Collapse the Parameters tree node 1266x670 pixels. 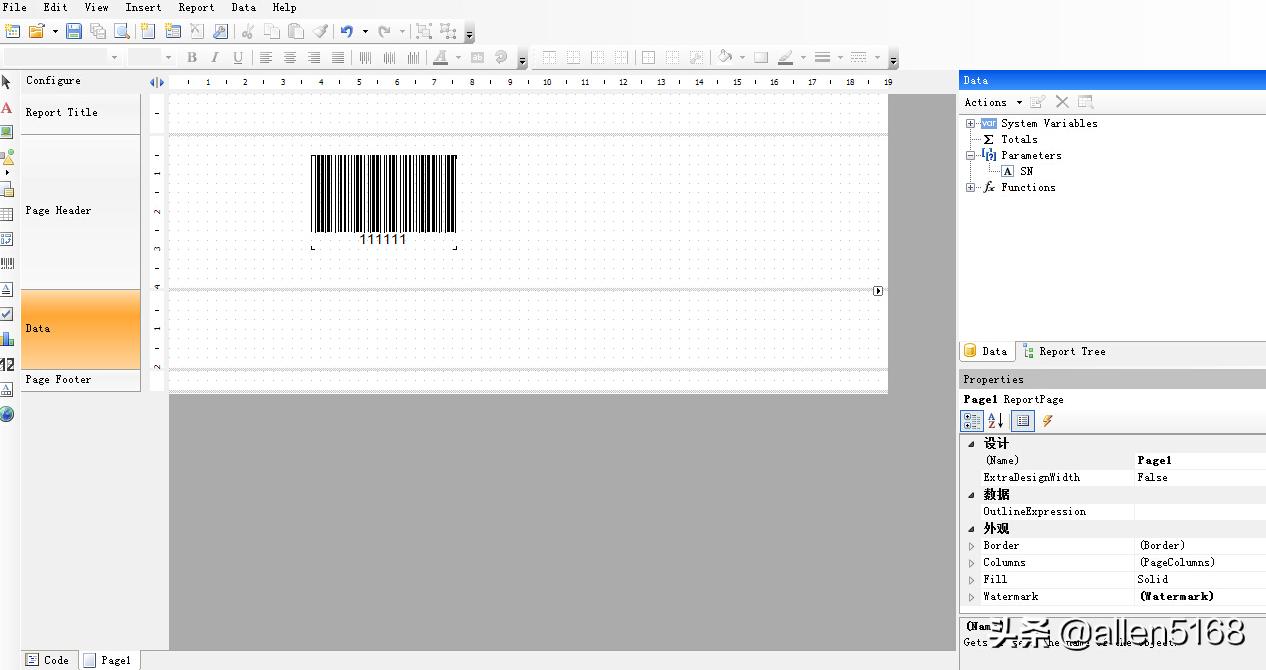click(x=970, y=156)
